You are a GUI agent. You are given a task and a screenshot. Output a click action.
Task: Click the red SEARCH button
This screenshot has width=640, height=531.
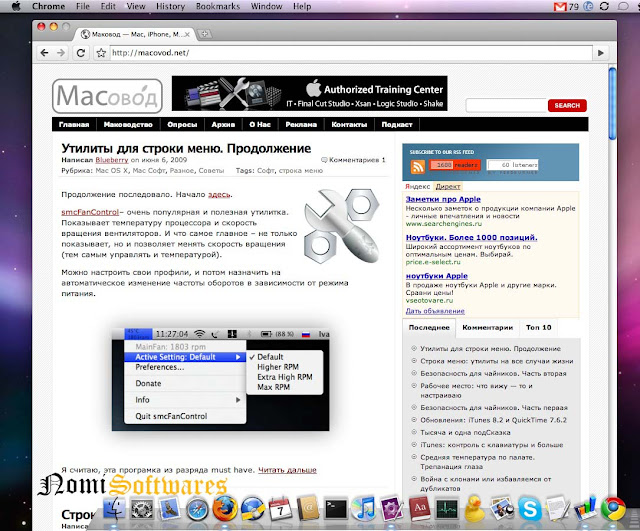(567, 105)
